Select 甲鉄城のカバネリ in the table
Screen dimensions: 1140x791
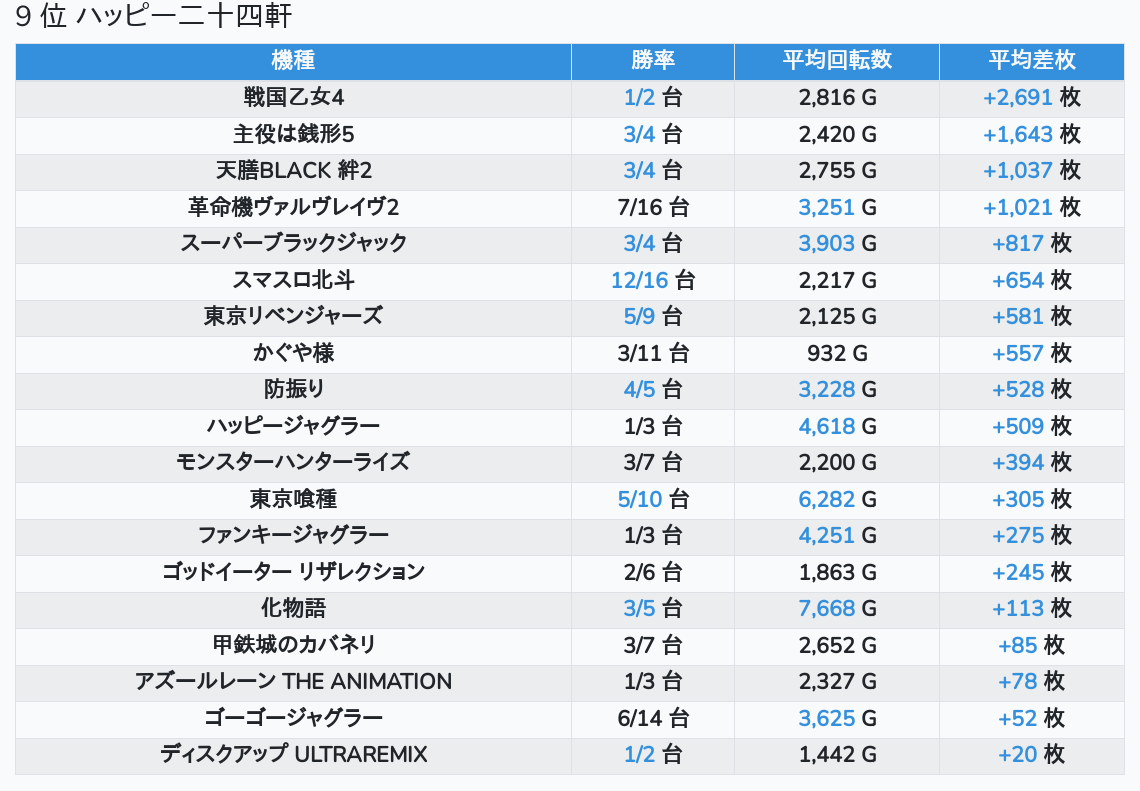293,645
